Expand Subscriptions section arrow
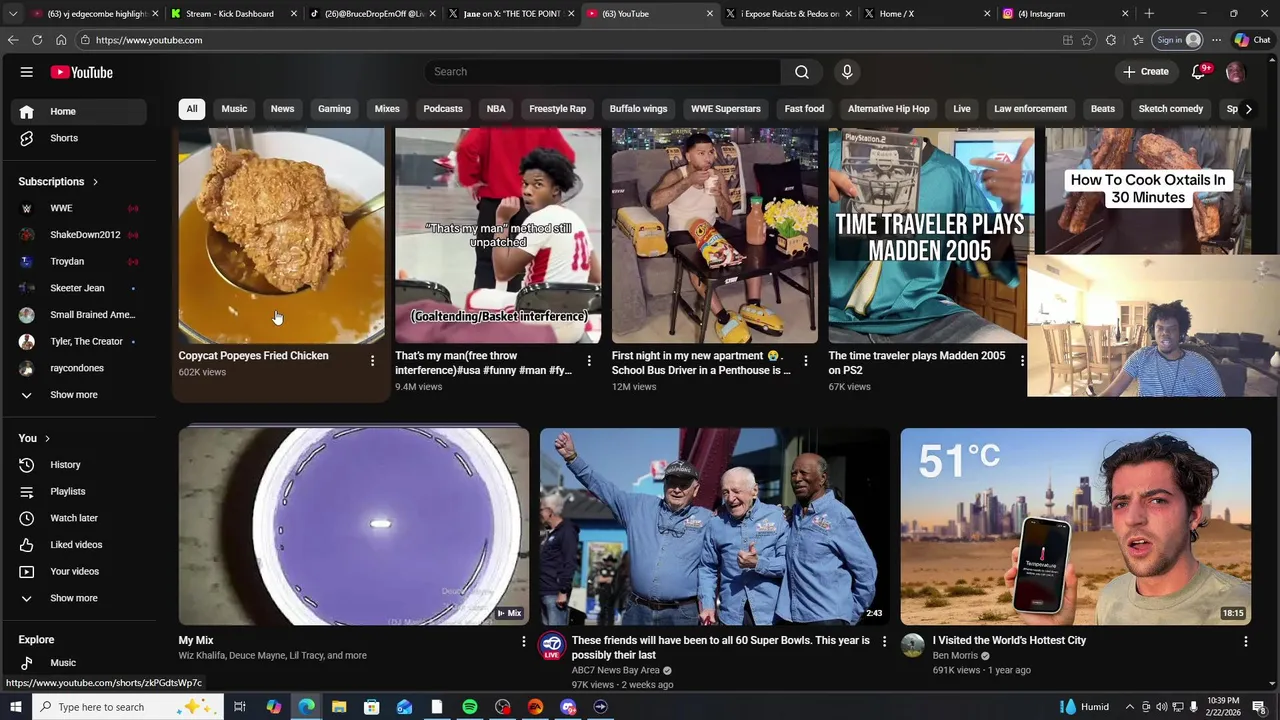1280x720 pixels. [95, 182]
